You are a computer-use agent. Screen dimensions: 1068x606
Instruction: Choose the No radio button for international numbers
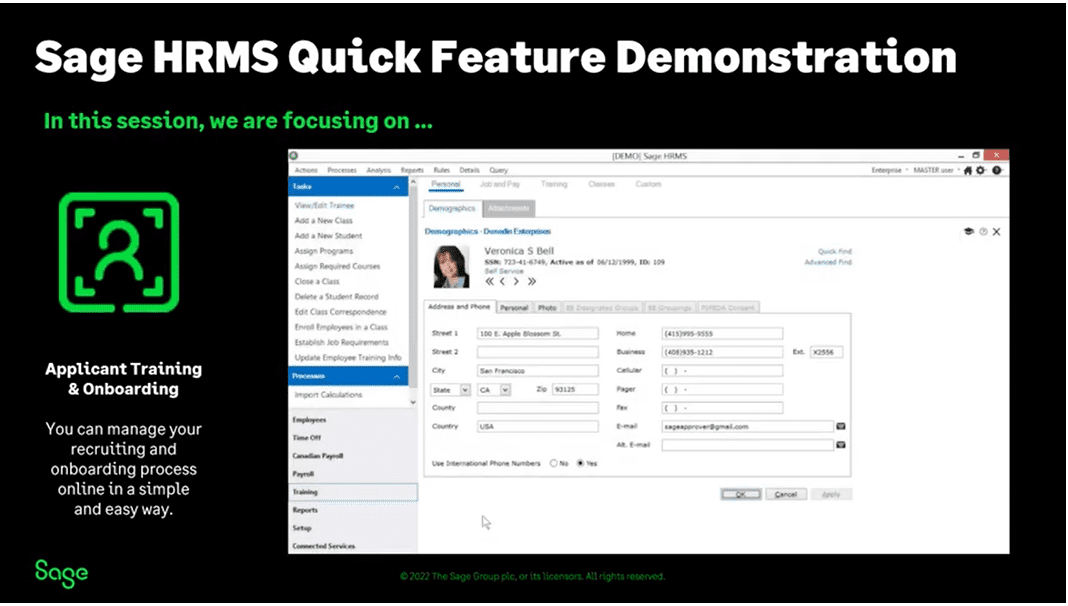(x=556, y=463)
